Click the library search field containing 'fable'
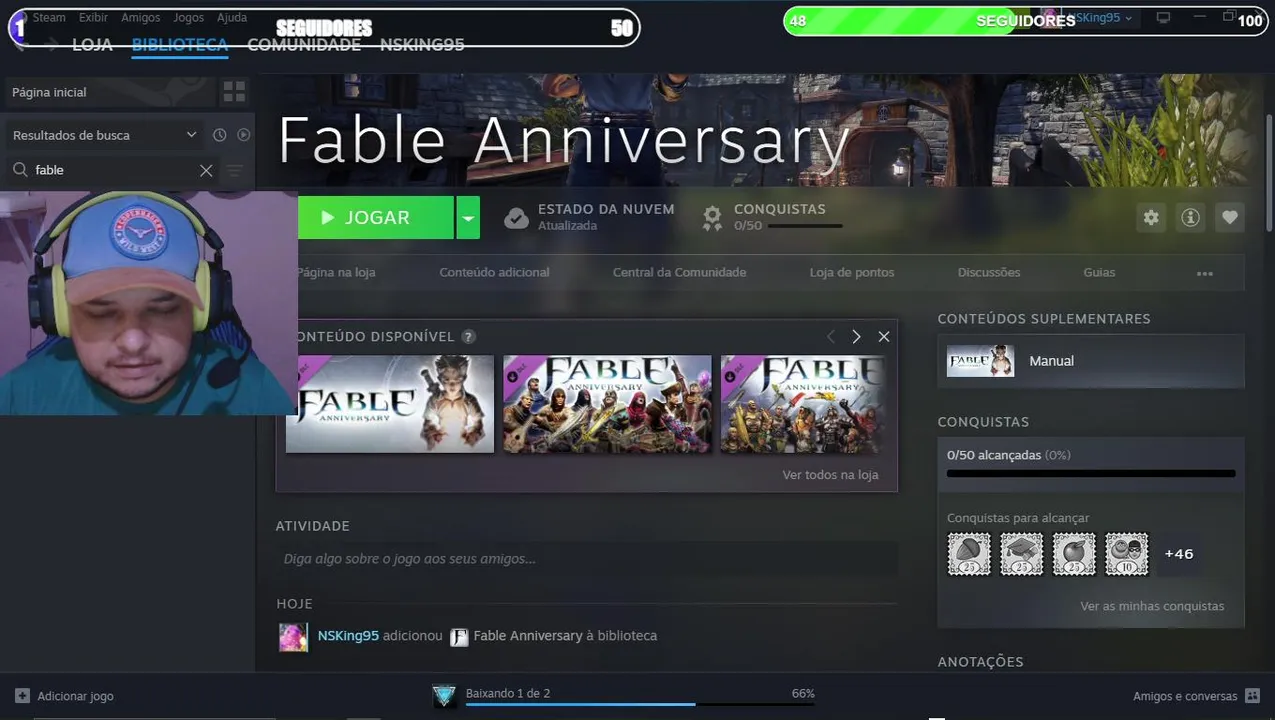This screenshot has width=1275, height=720. tap(113, 170)
